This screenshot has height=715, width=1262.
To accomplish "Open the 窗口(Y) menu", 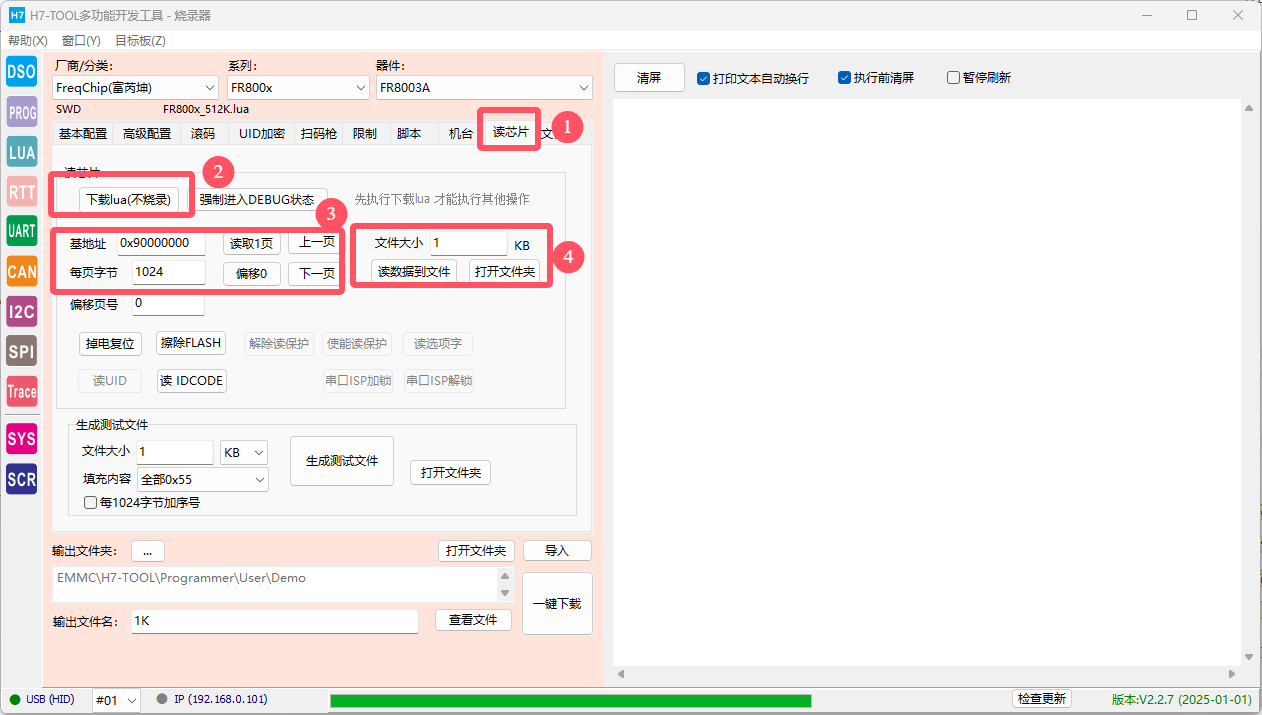I will pyautogui.click(x=81, y=41).
